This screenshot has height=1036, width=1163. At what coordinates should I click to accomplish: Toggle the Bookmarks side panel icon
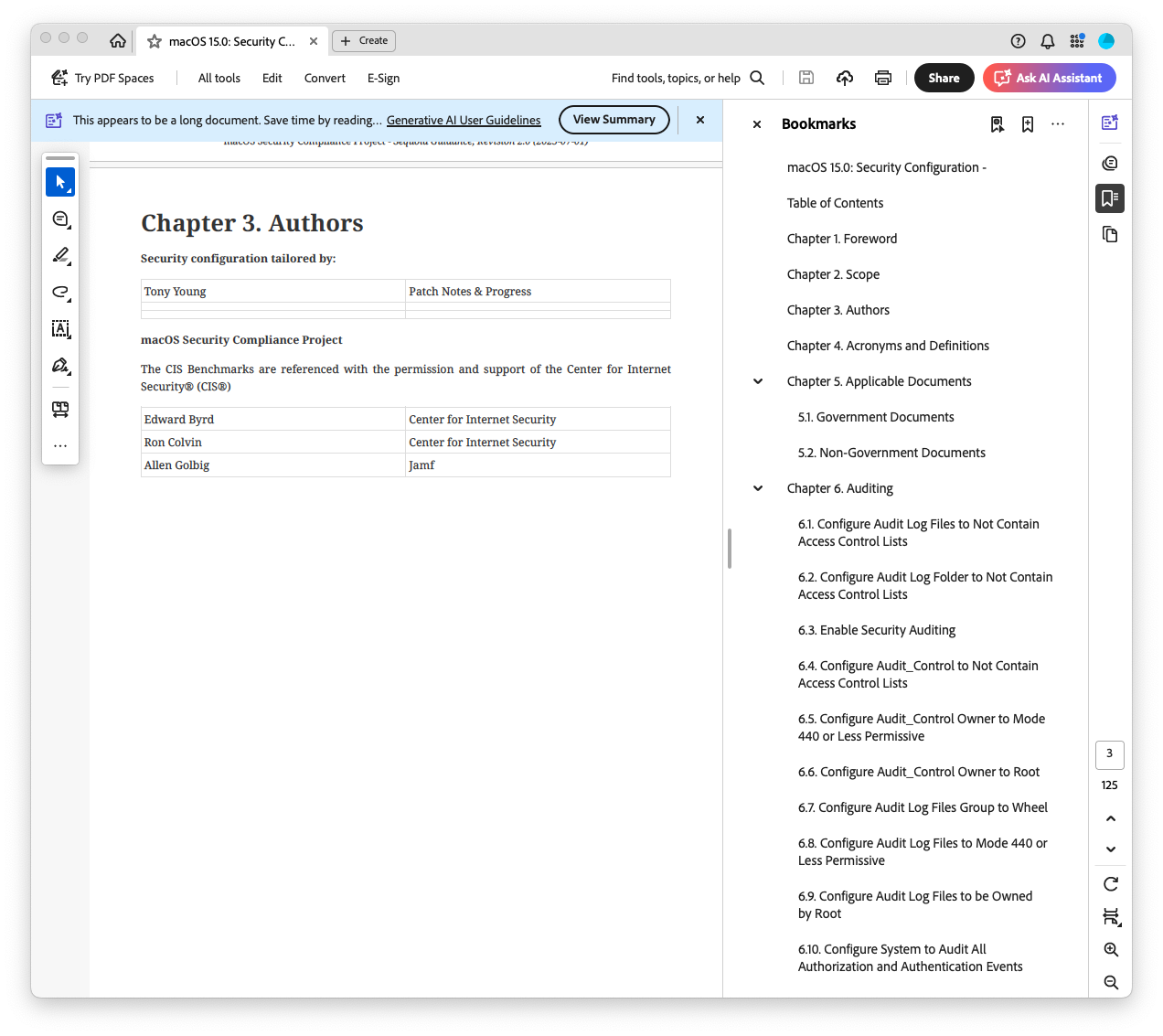(x=1110, y=198)
